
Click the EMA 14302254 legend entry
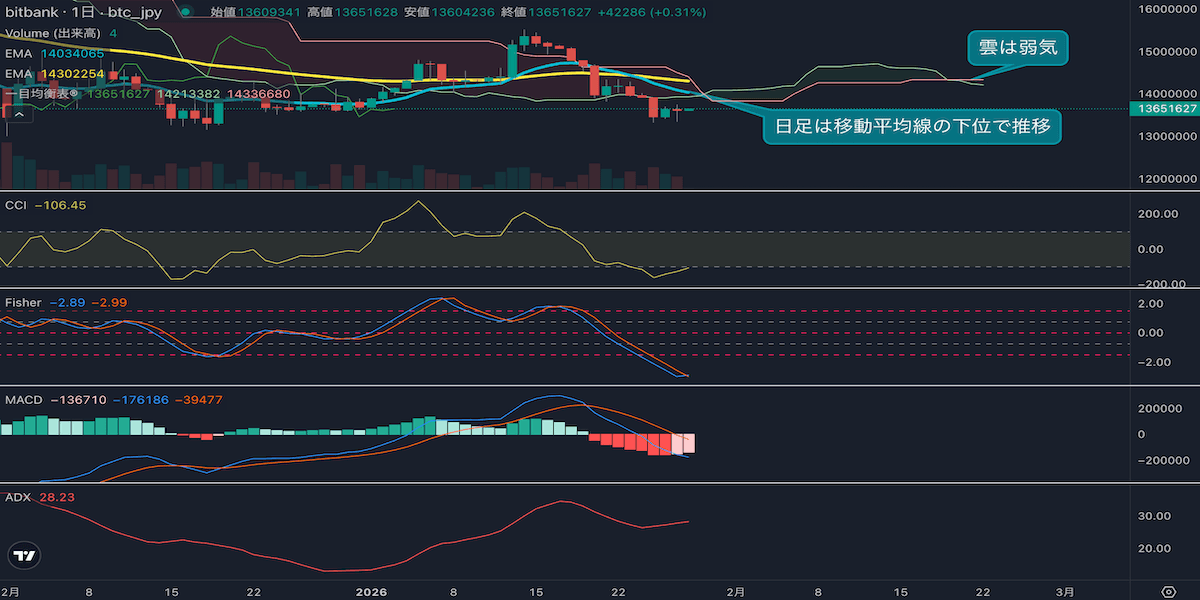[54, 73]
